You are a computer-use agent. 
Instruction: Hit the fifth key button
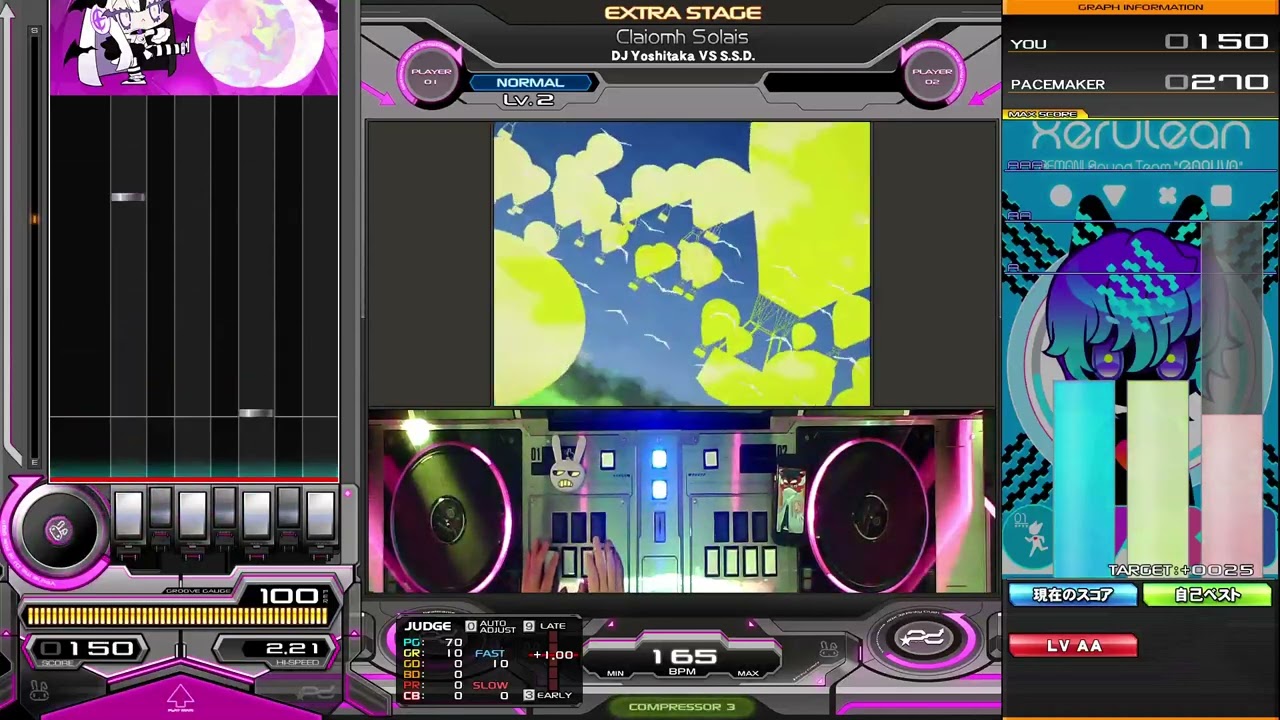tap(256, 514)
